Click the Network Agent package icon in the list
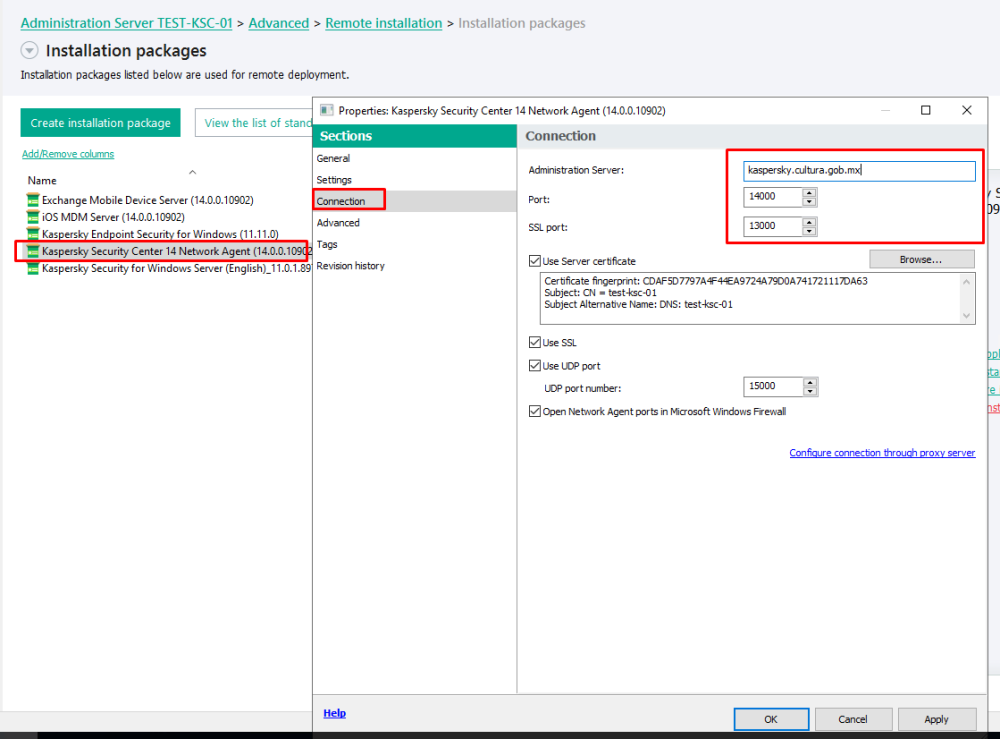This screenshot has height=739, width=1000. tap(33, 251)
